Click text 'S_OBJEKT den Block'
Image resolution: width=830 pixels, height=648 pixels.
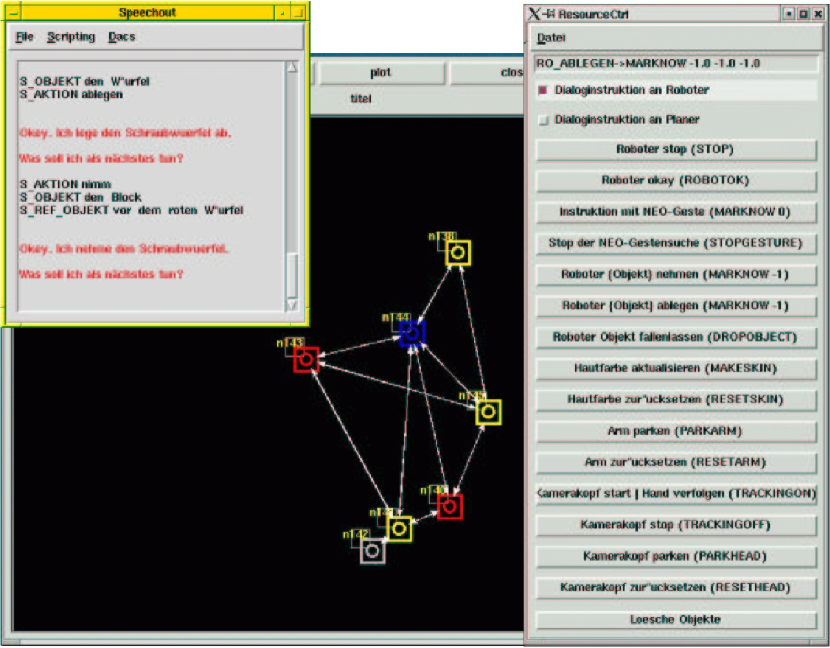coord(80,197)
